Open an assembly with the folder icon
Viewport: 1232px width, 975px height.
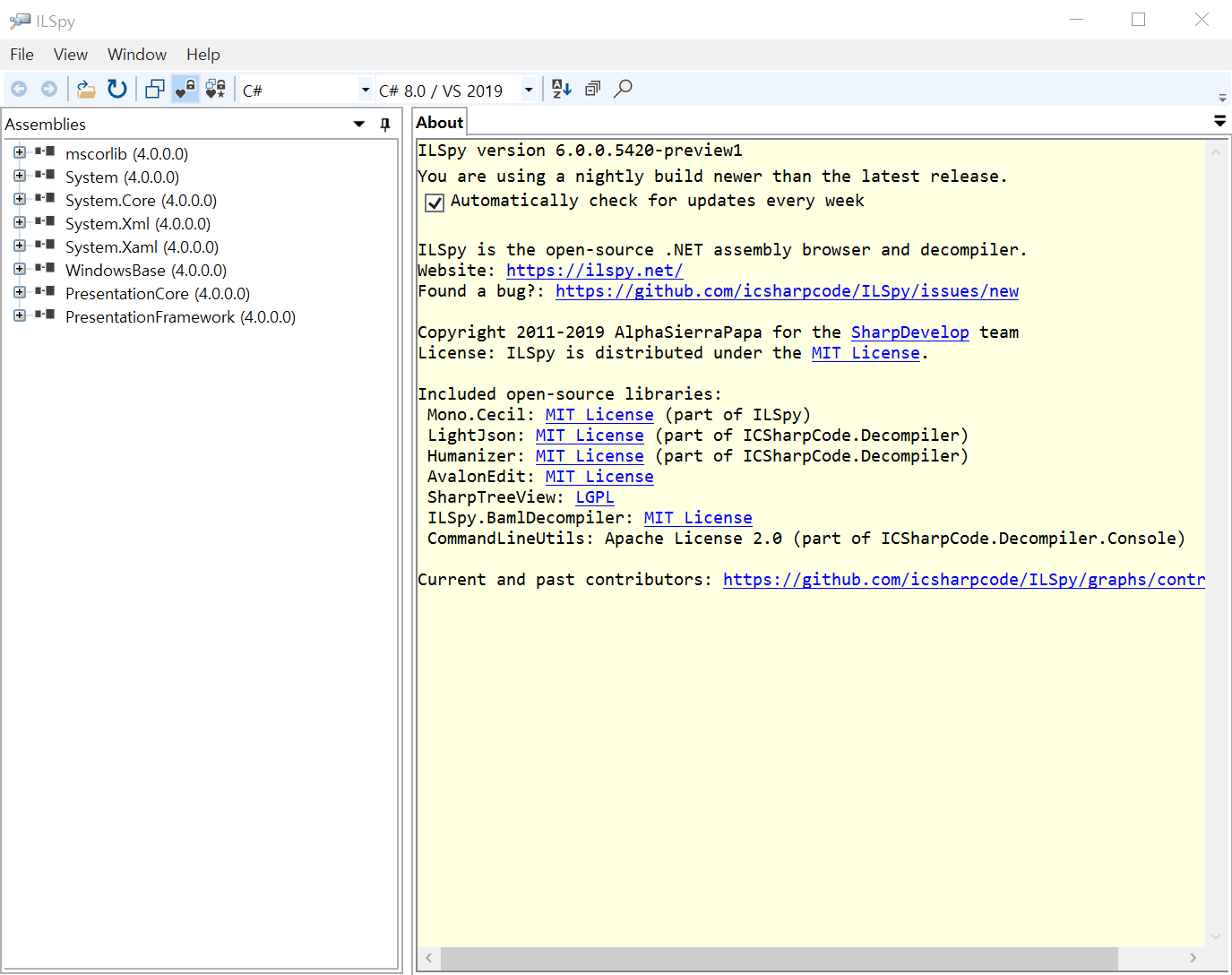(86, 89)
